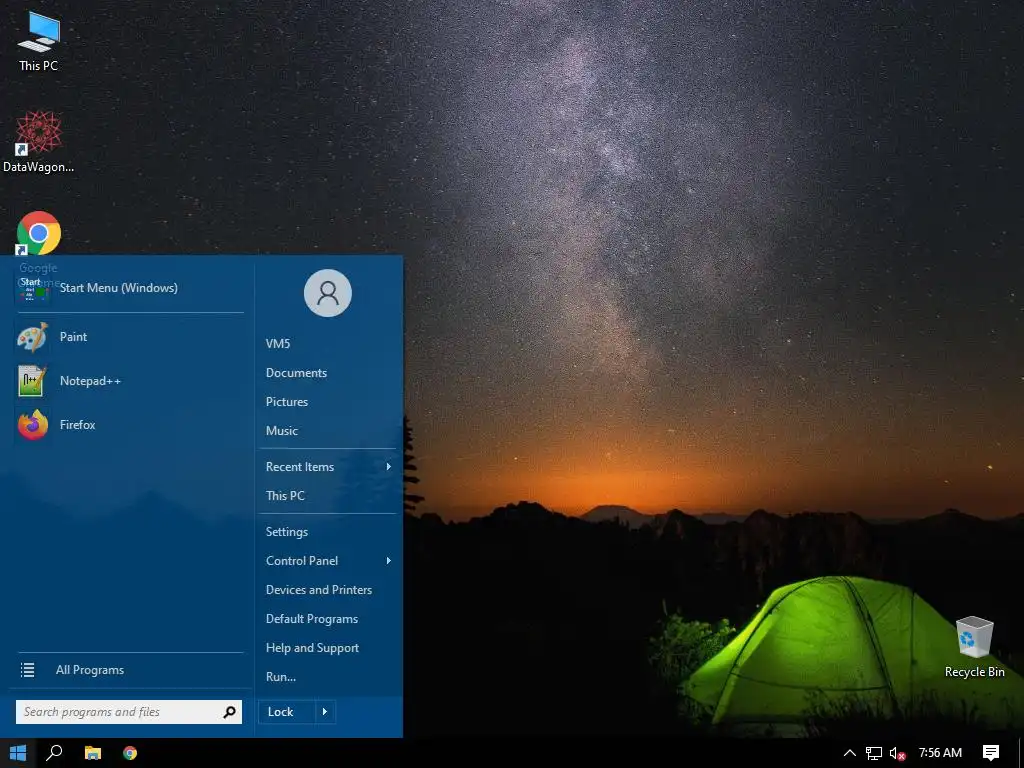Open This PC in the start menu
1024x768 pixels.
[x=285, y=496]
